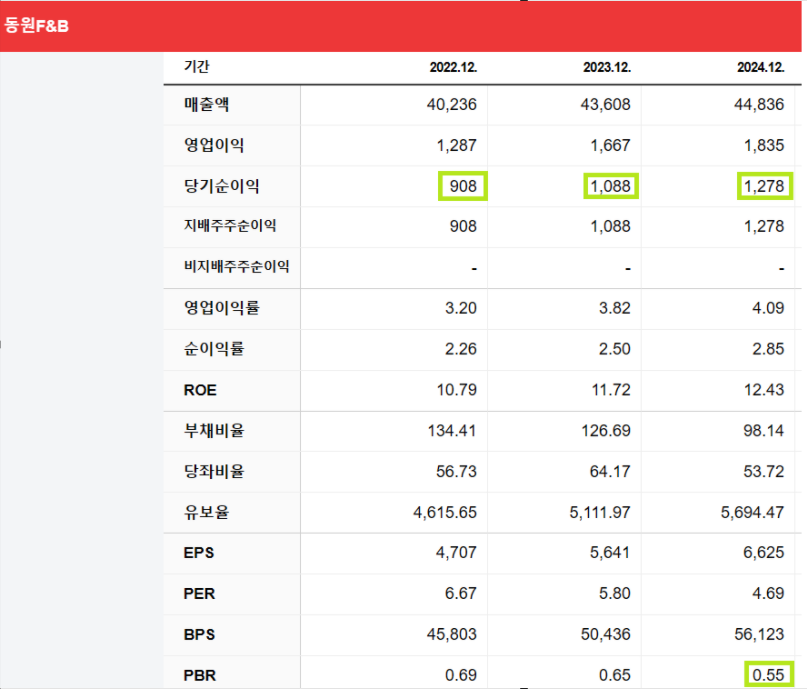Click the 영업이익률 value 3.20

[461, 308]
